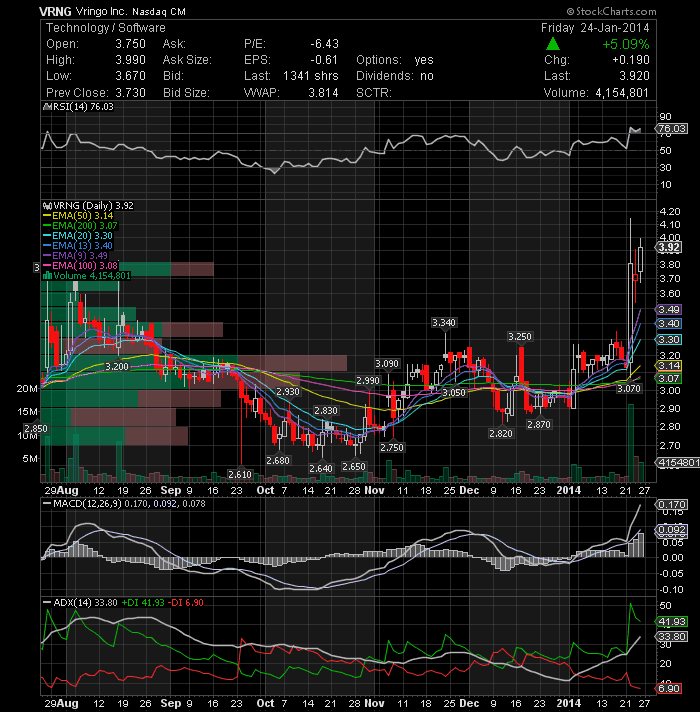Click the green 3.07 EMA axis tag
This screenshot has width=700, height=712.
tap(669, 379)
